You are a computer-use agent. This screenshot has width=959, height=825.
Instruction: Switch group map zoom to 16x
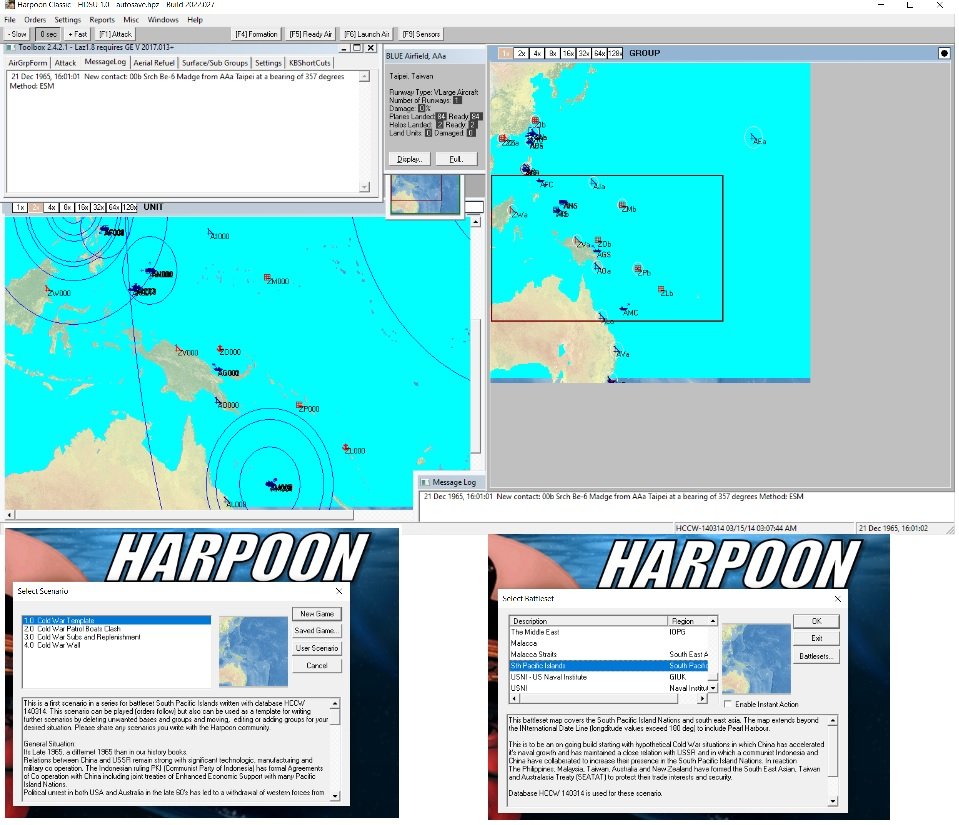click(x=568, y=53)
